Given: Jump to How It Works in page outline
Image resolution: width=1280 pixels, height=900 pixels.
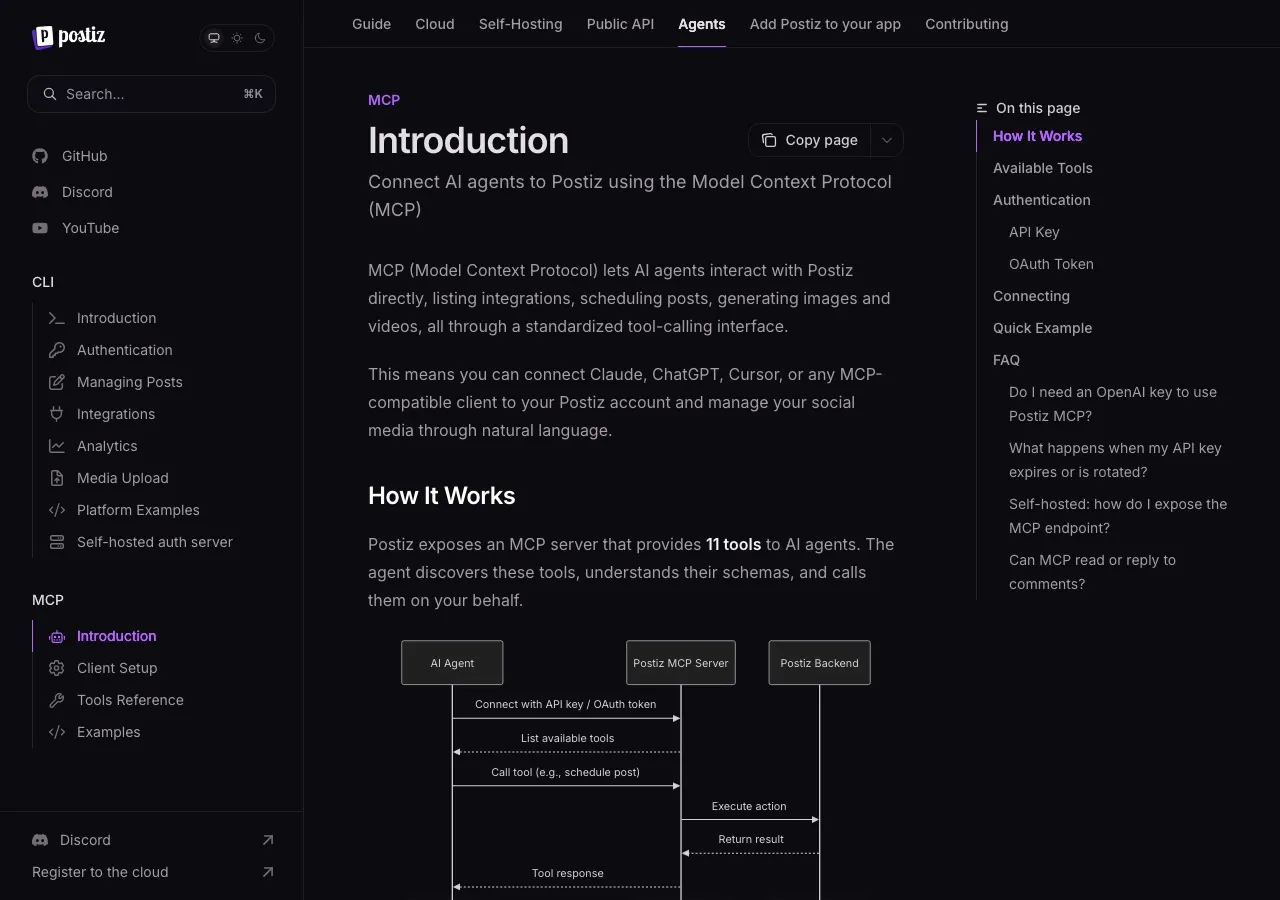Looking at the screenshot, I should (1037, 136).
